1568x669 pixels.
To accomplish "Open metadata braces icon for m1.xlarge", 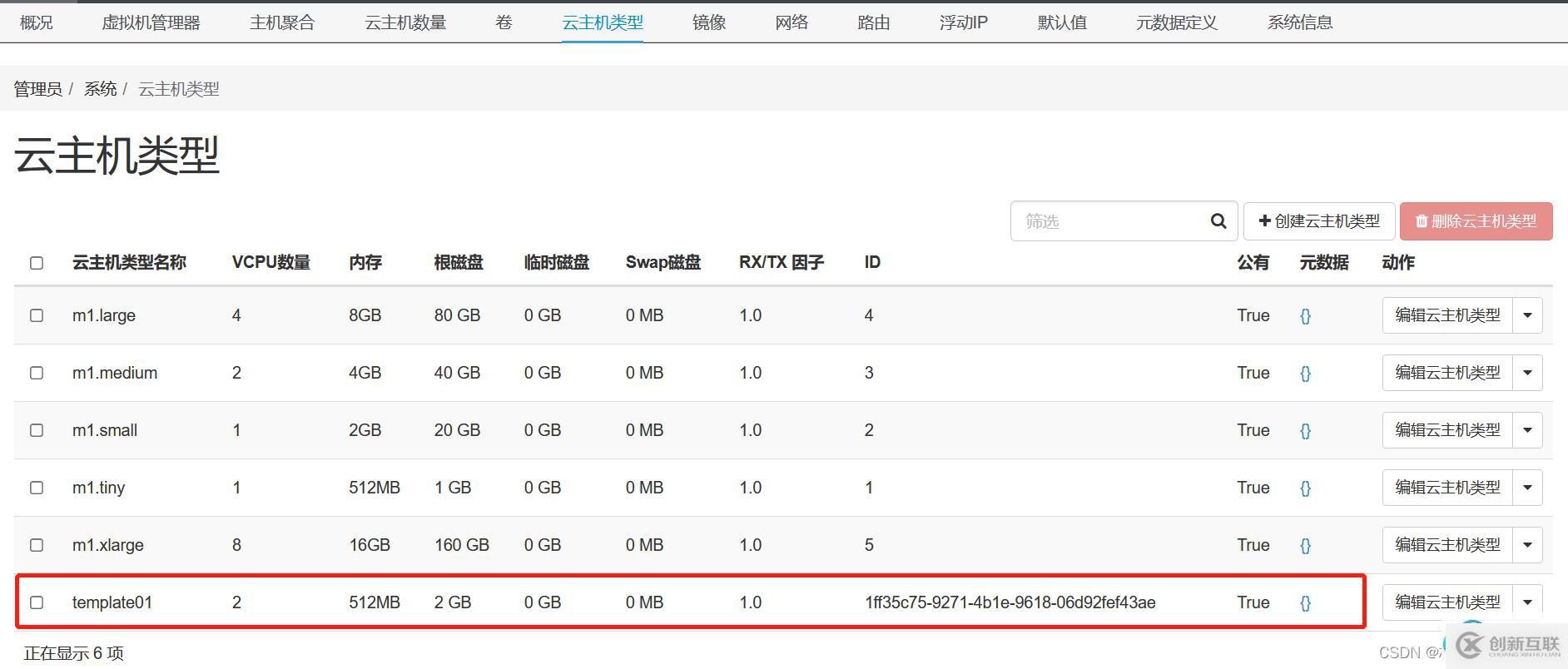I will click(x=1305, y=546).
